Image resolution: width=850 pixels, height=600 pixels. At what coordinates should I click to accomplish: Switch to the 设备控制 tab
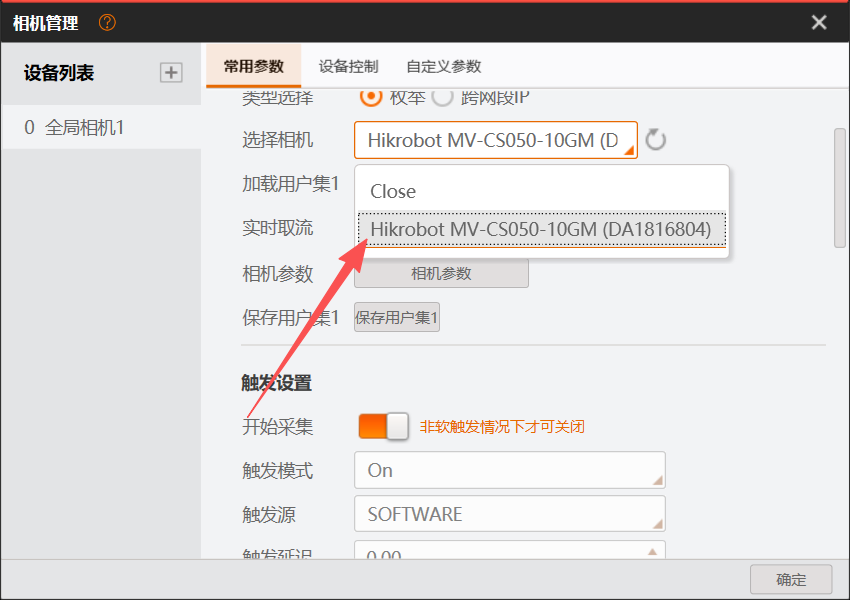[348, 67]
